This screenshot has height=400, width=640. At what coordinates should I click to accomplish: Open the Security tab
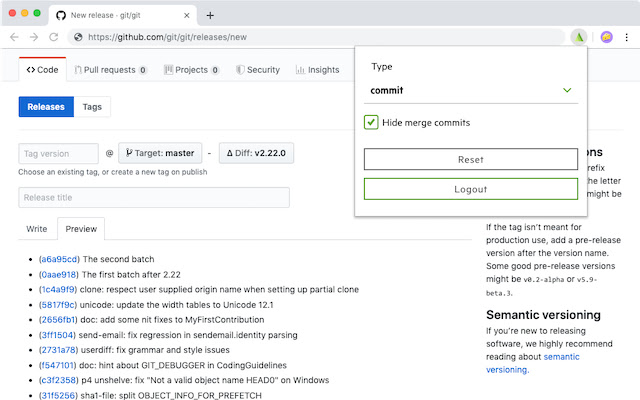pyautogui.click(x=258, y=70)
